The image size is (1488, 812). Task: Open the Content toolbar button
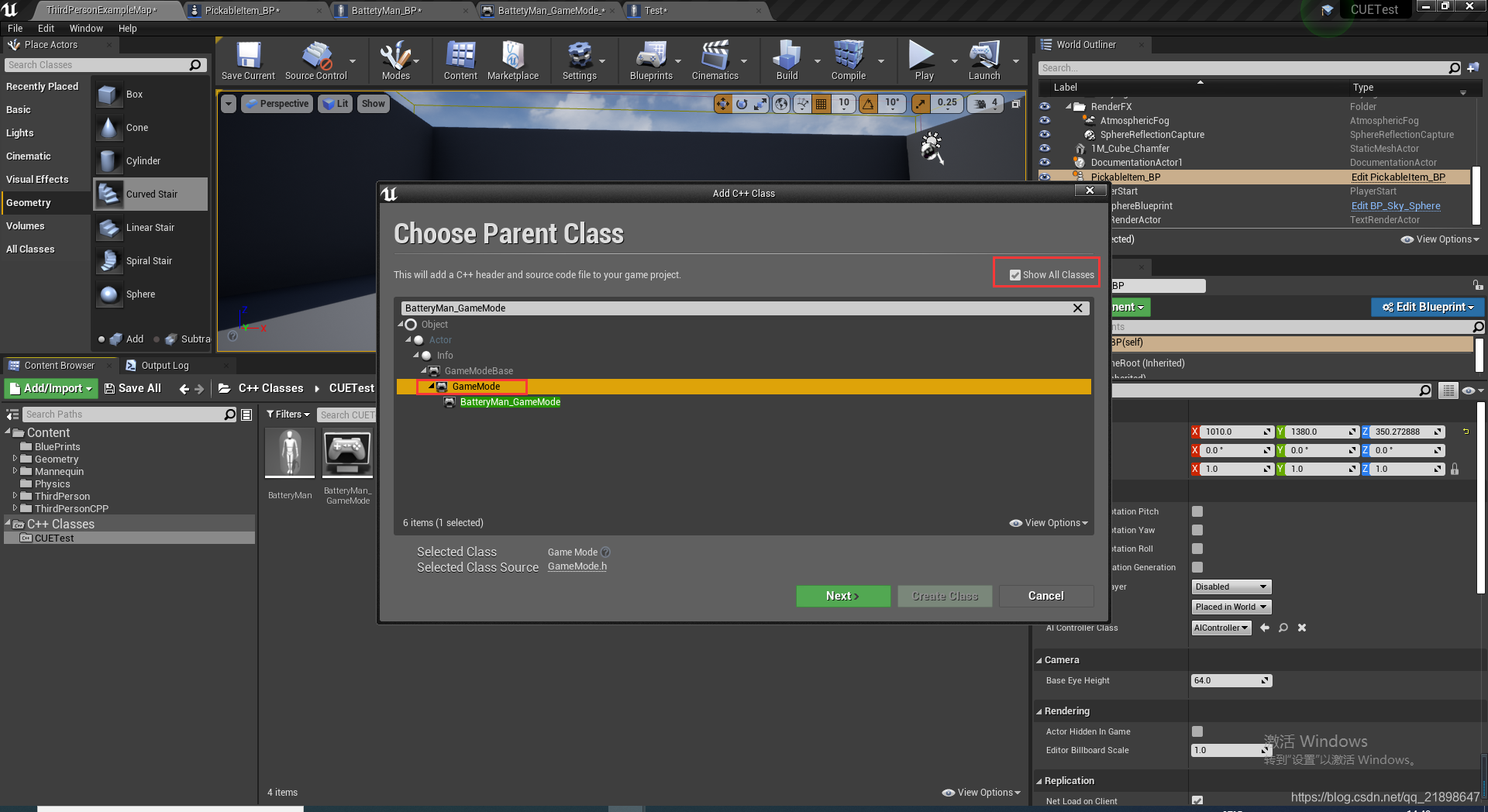[x=460, y=60]
